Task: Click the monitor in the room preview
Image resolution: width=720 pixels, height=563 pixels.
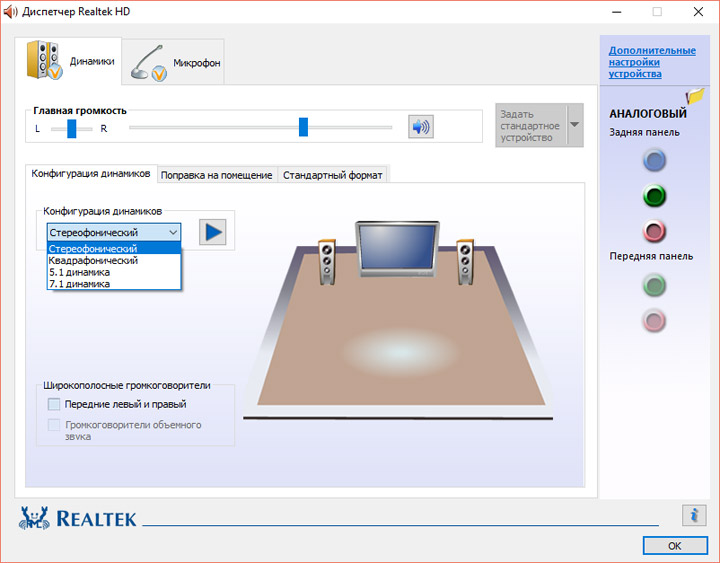Action: [x=398, y=249]
